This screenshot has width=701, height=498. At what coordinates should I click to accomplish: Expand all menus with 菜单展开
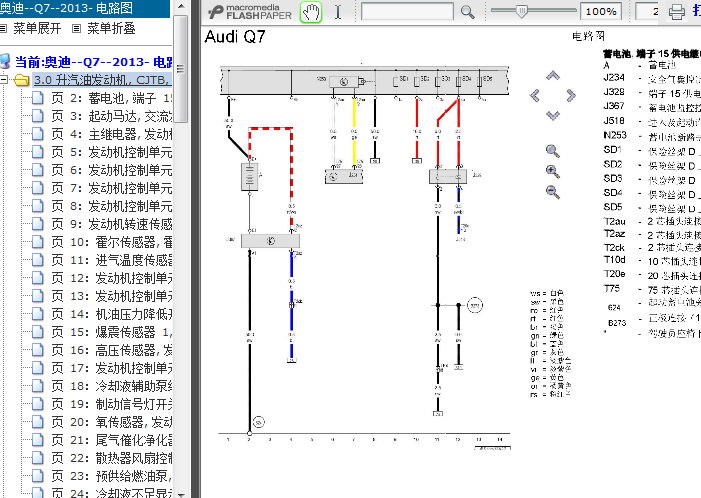coord(37,29)
